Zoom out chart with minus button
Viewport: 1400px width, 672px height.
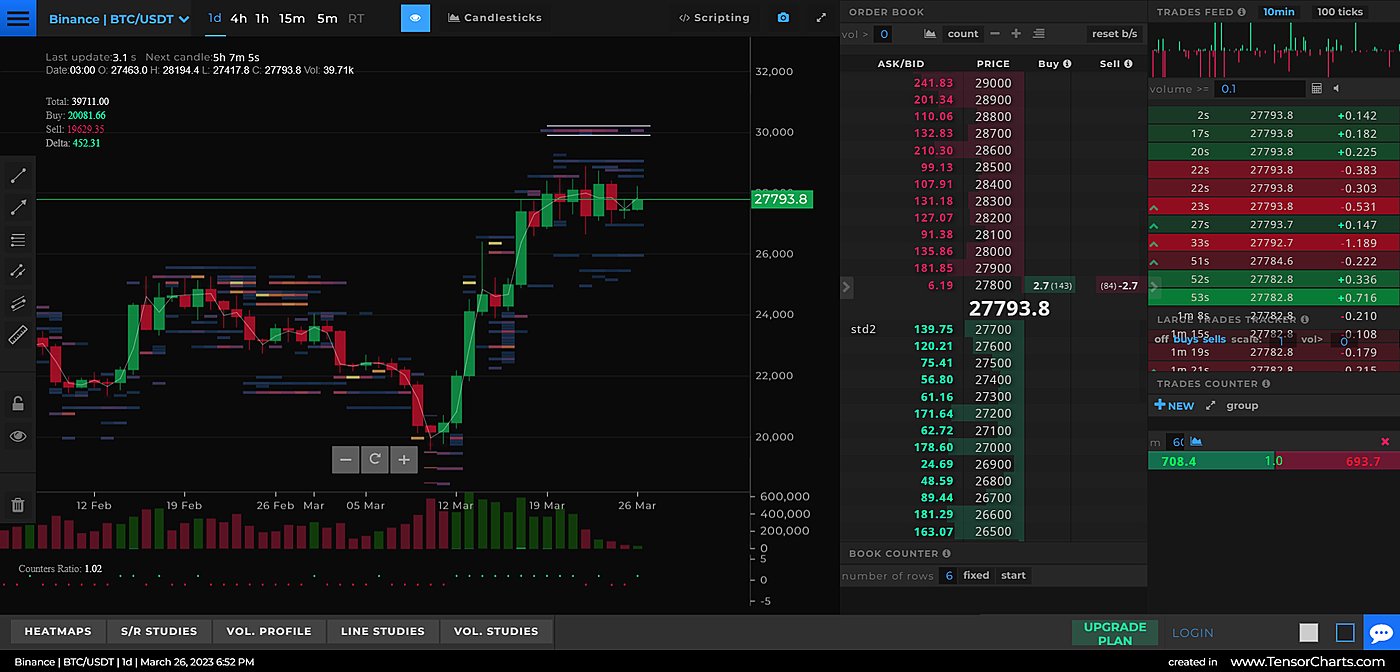point(346,459)
